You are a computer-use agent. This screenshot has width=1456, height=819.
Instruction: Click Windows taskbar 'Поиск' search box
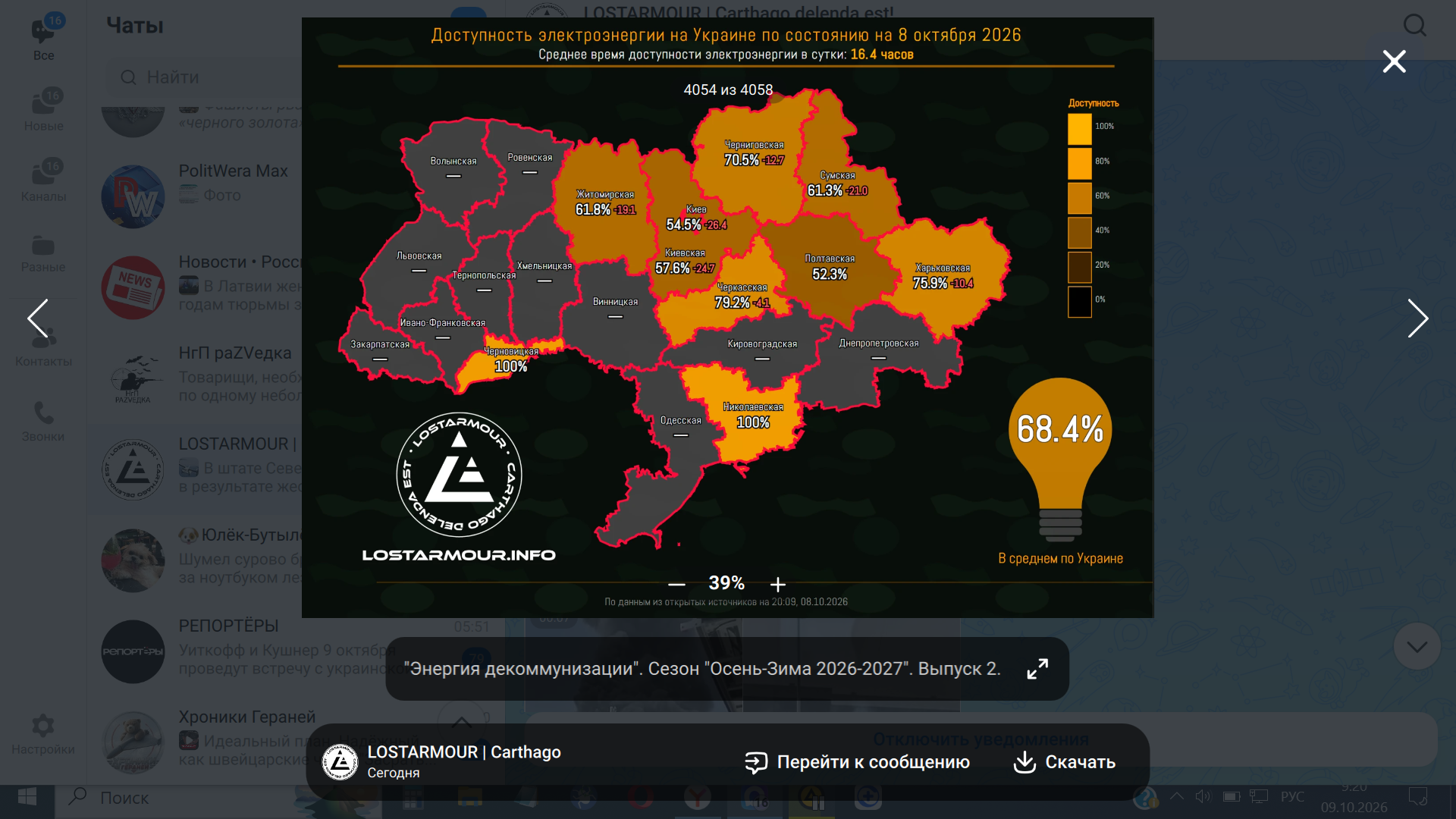click(174, 798)
